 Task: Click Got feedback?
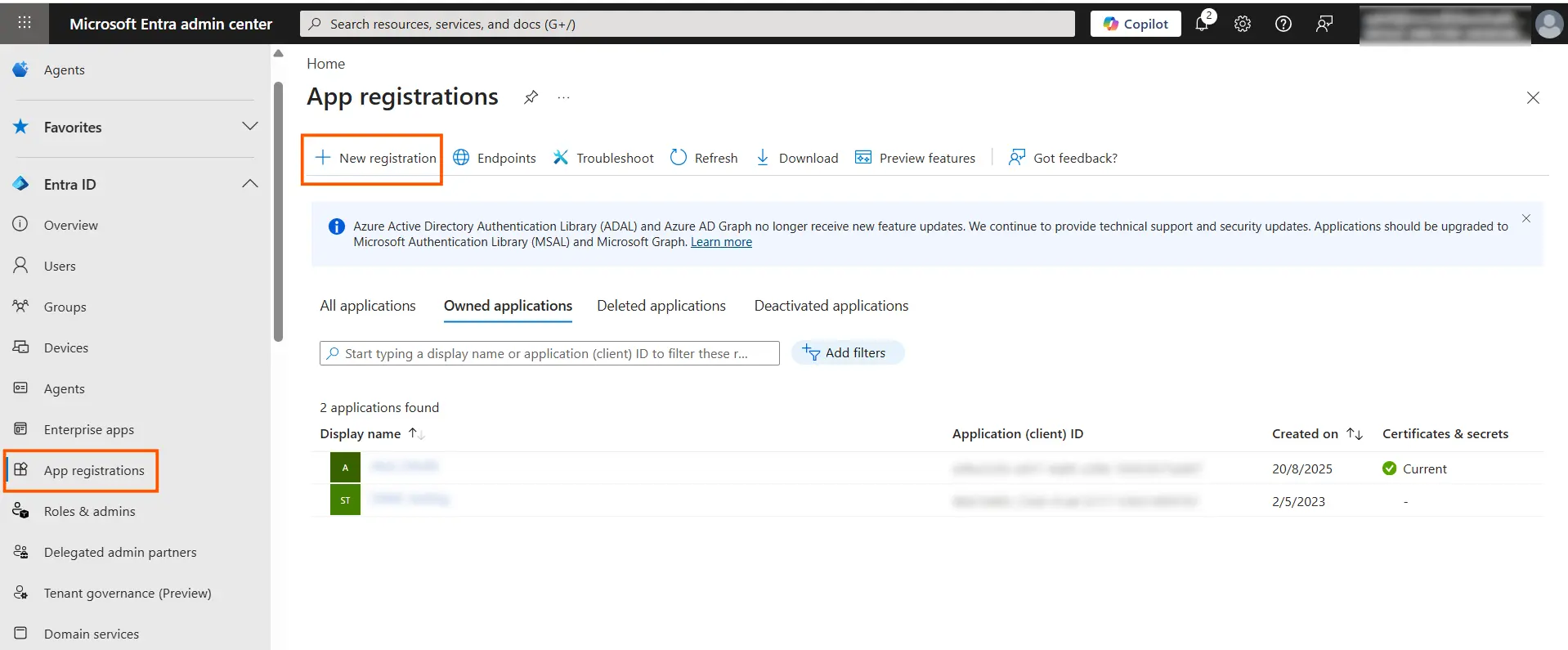click(x=1063, y=158)
